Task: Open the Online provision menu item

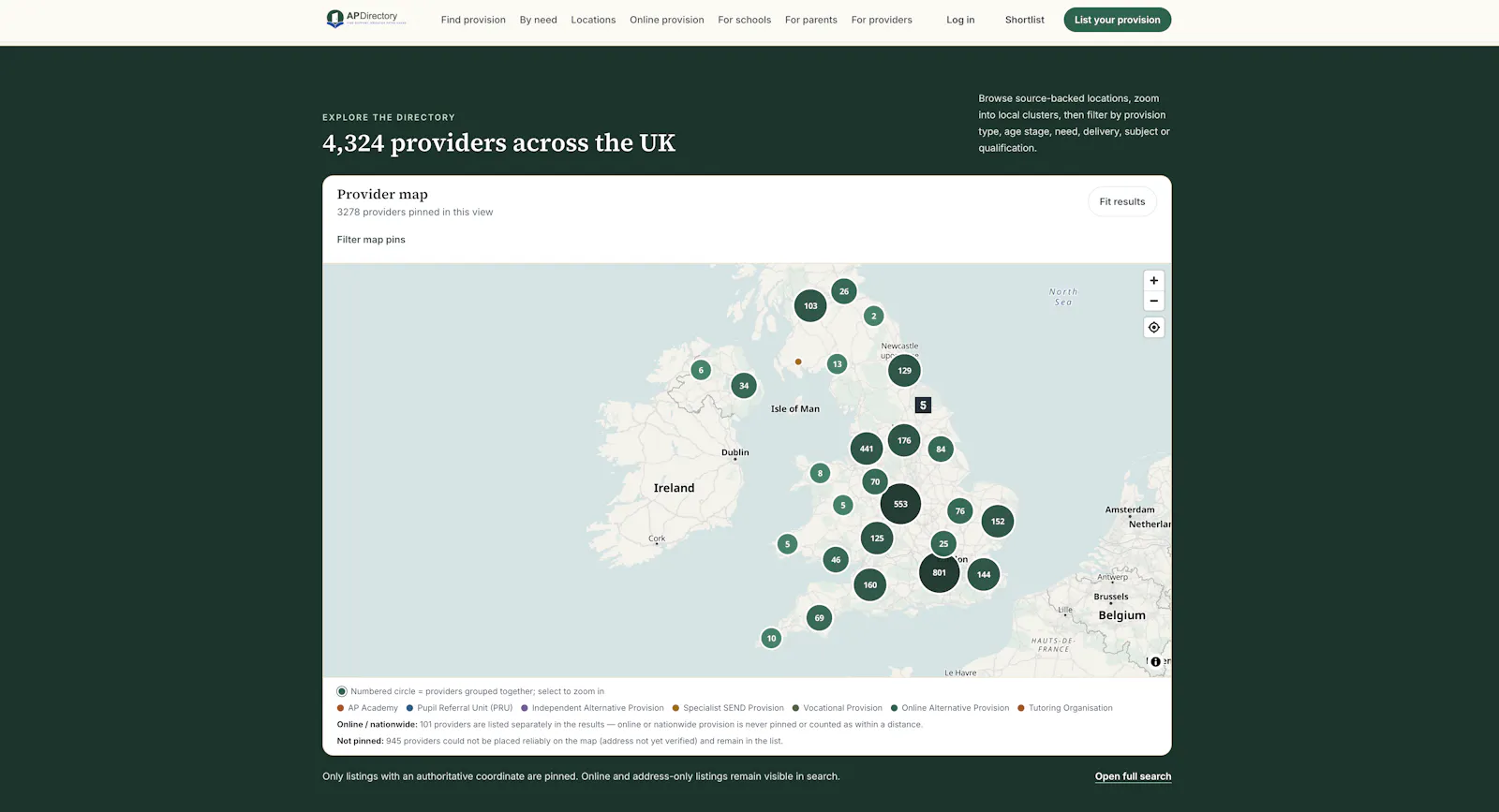Action: click(667, 20)
